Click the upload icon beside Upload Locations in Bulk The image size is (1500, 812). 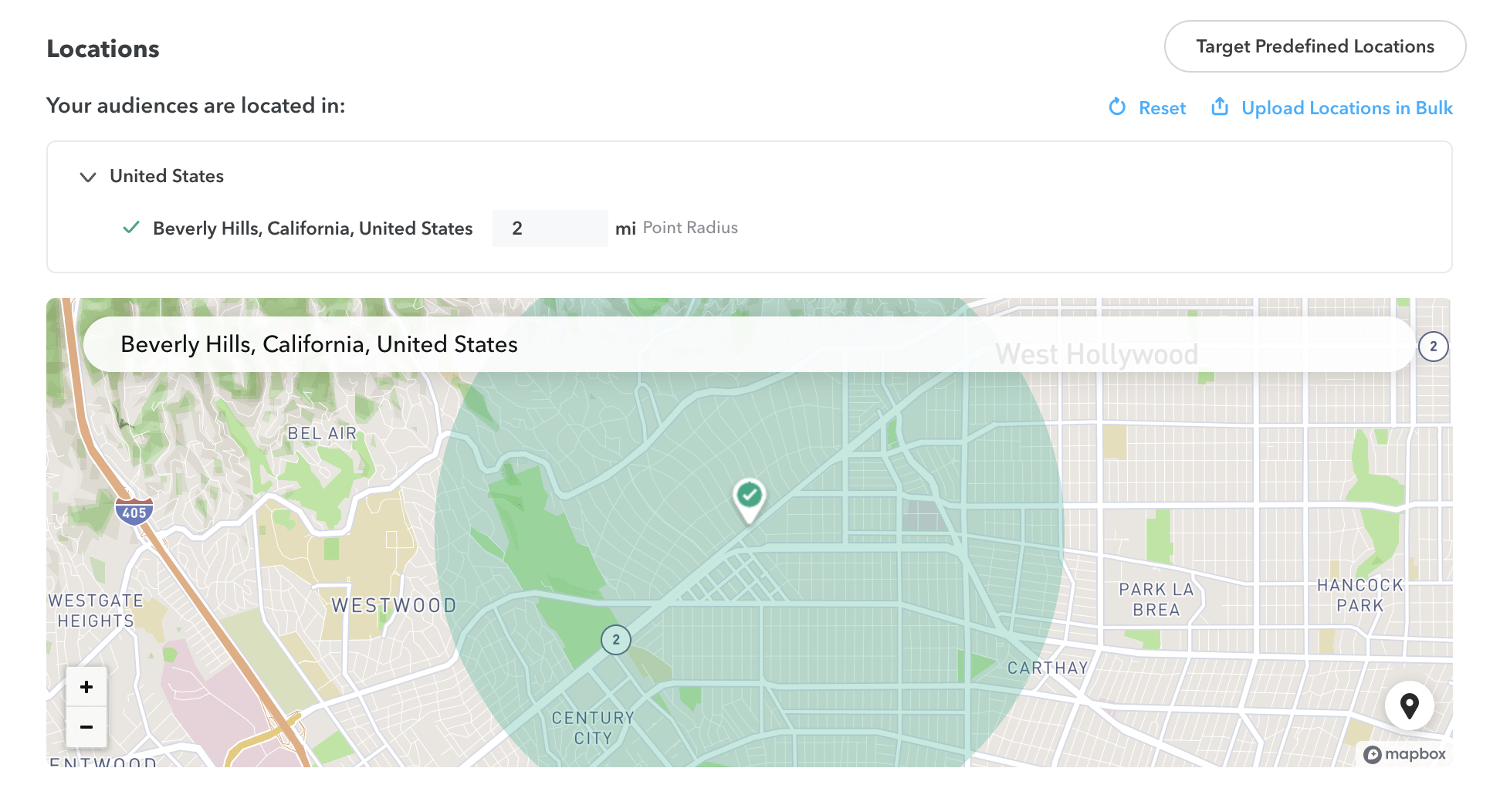pos(1220,107)
